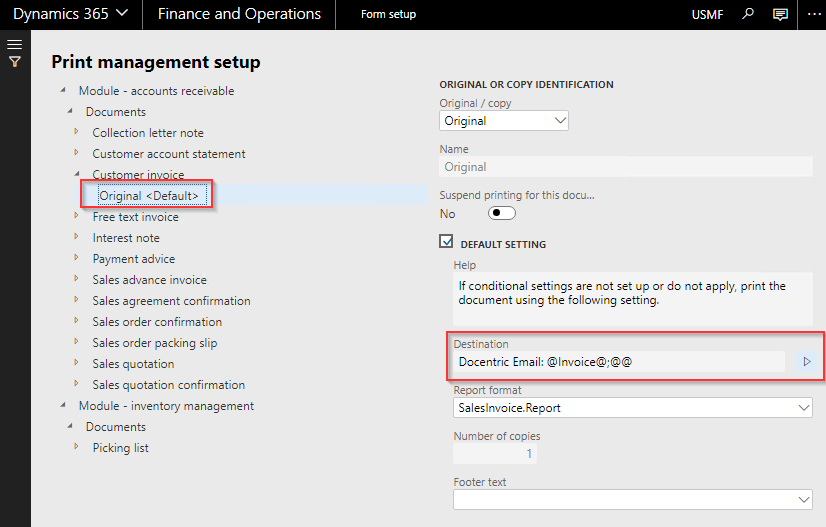Click the Number of copies field

tap(495, 454)
